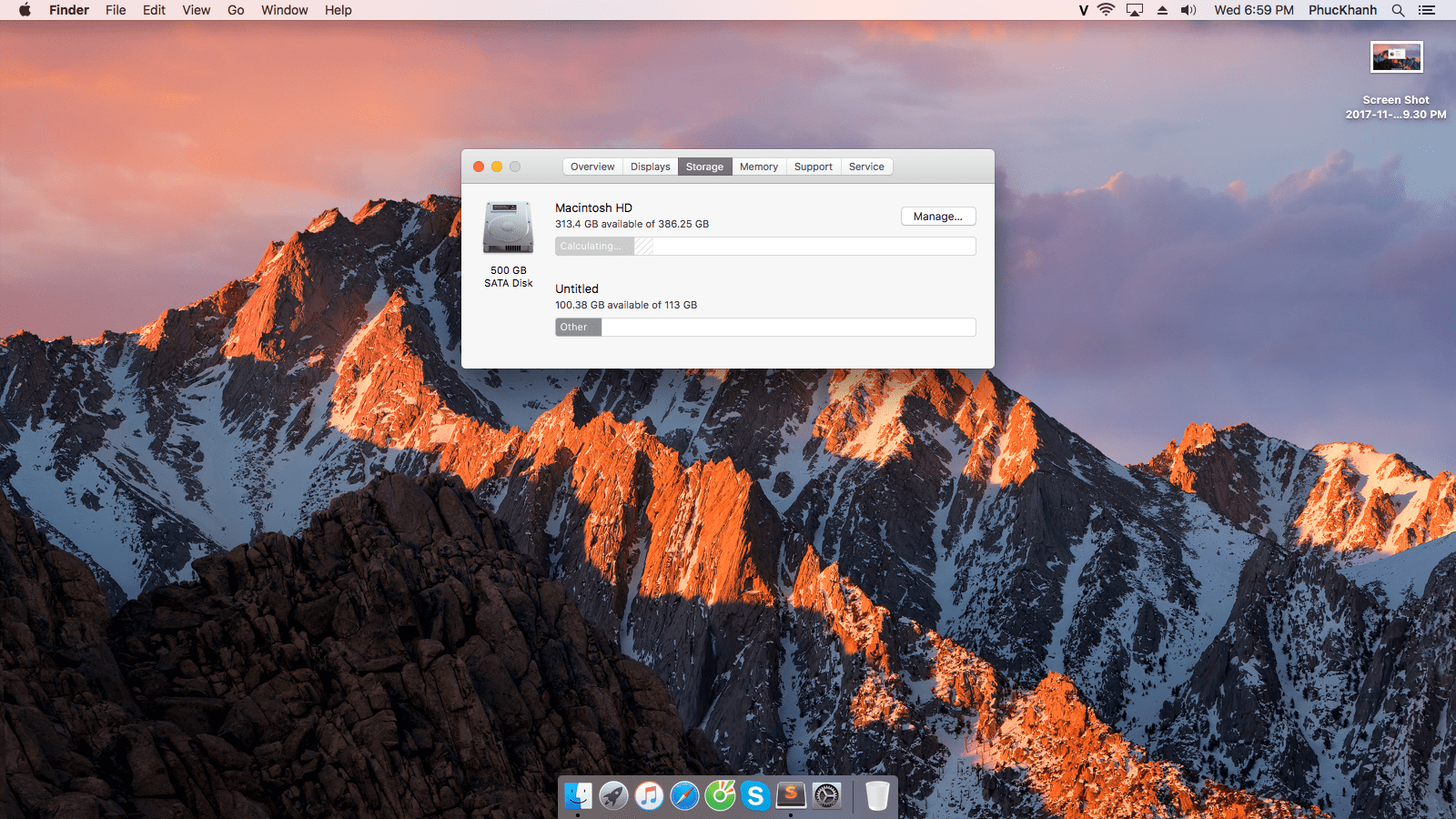Switch to the Overview tab

click(592, 167)
